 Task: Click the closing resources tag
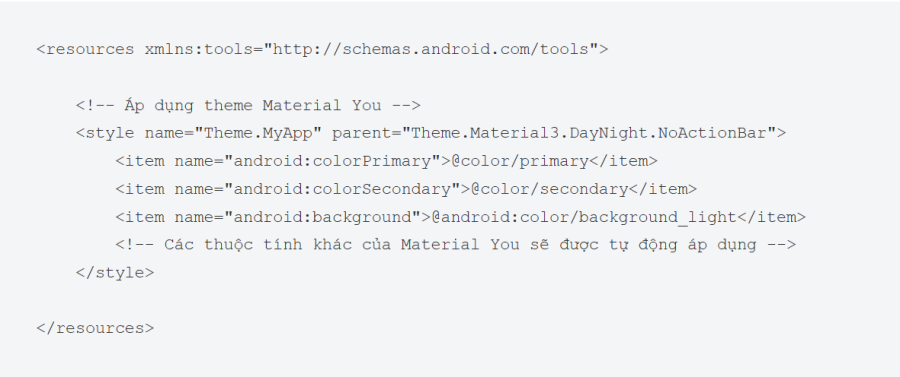point(95,329)
